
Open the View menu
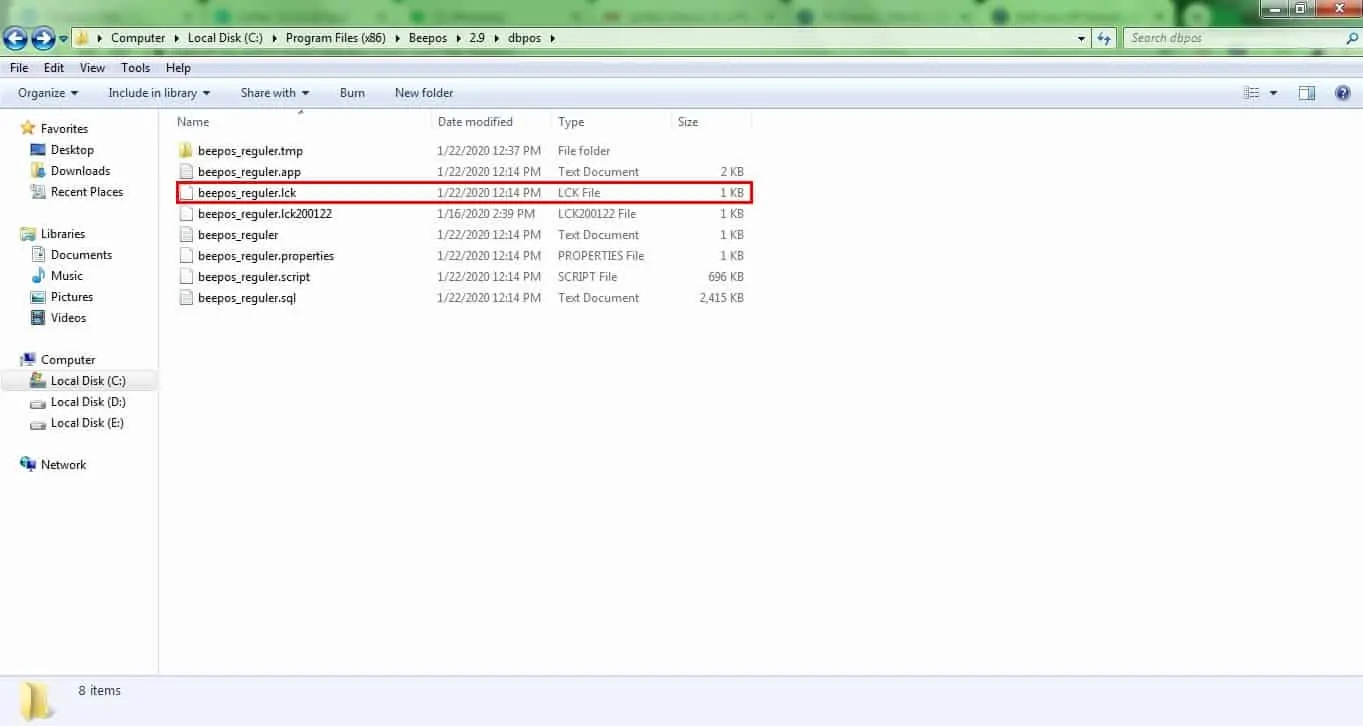[92, 68]
